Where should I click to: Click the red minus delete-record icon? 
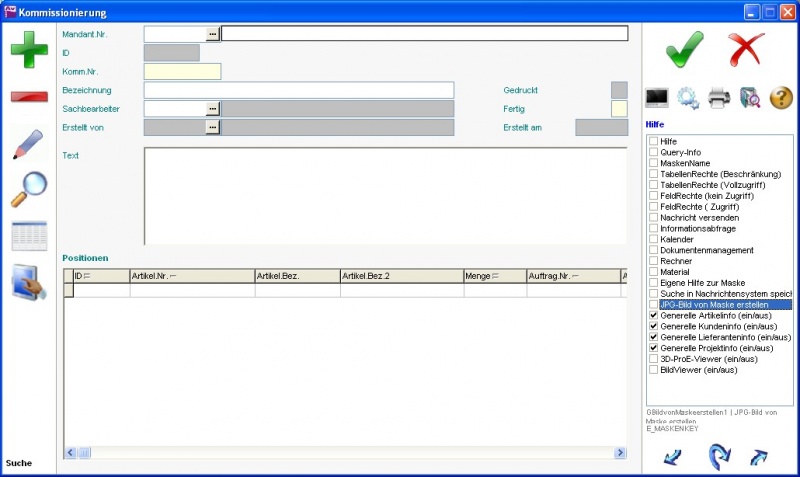click(29, 97)
